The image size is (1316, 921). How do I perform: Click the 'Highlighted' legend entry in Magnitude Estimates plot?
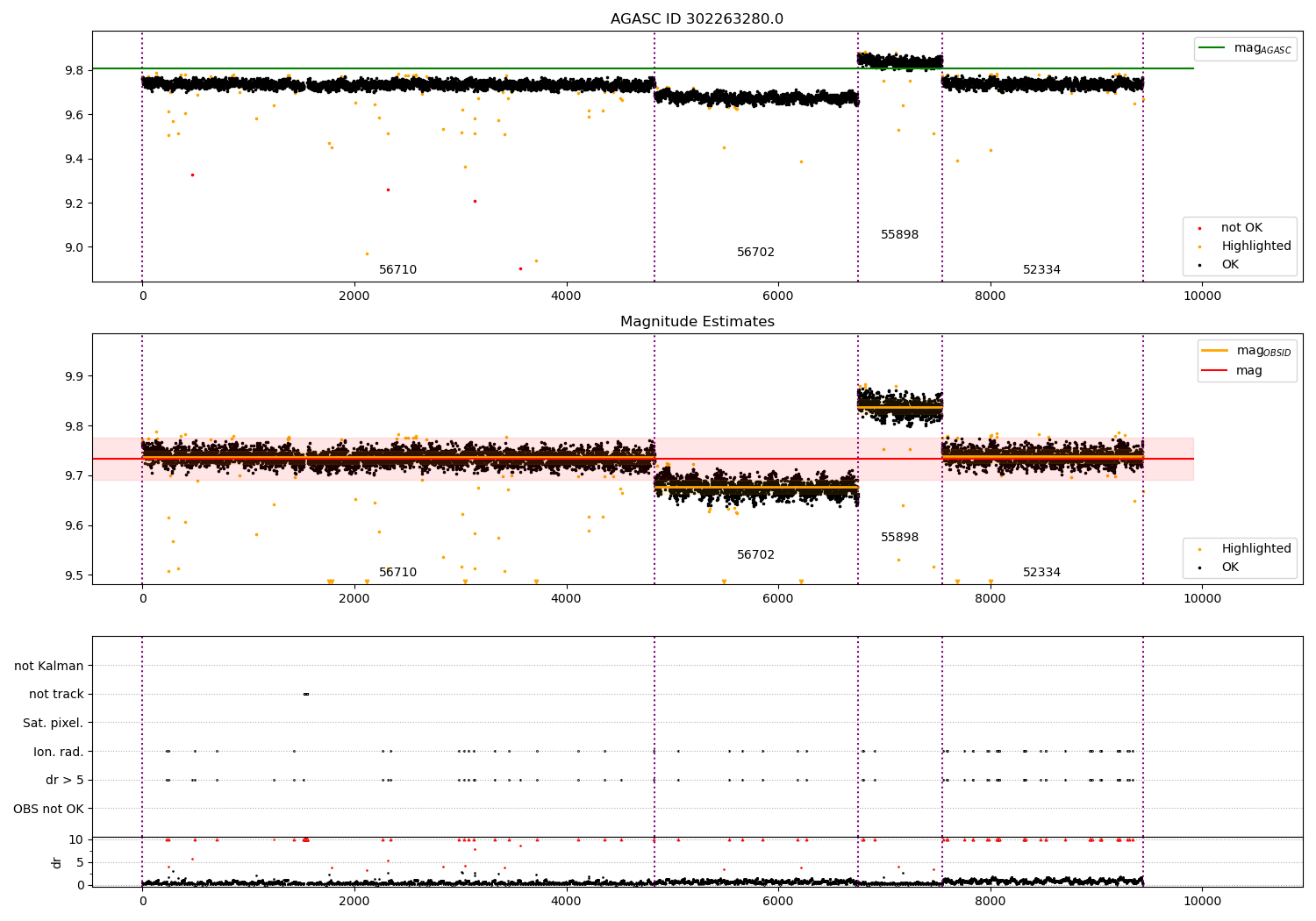tap(1247, 549)
